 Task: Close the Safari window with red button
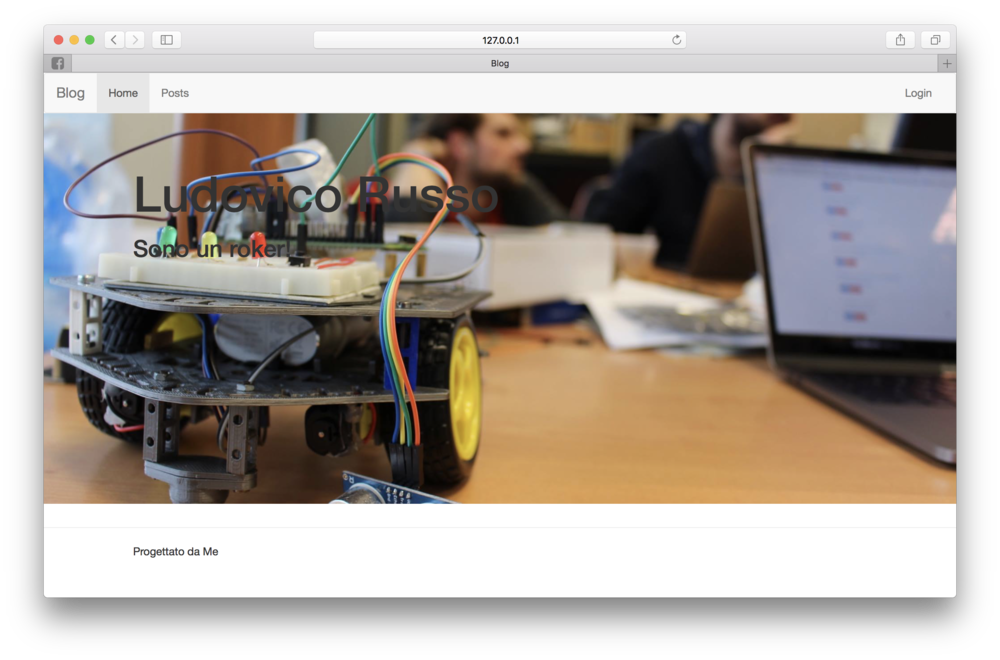59,40
